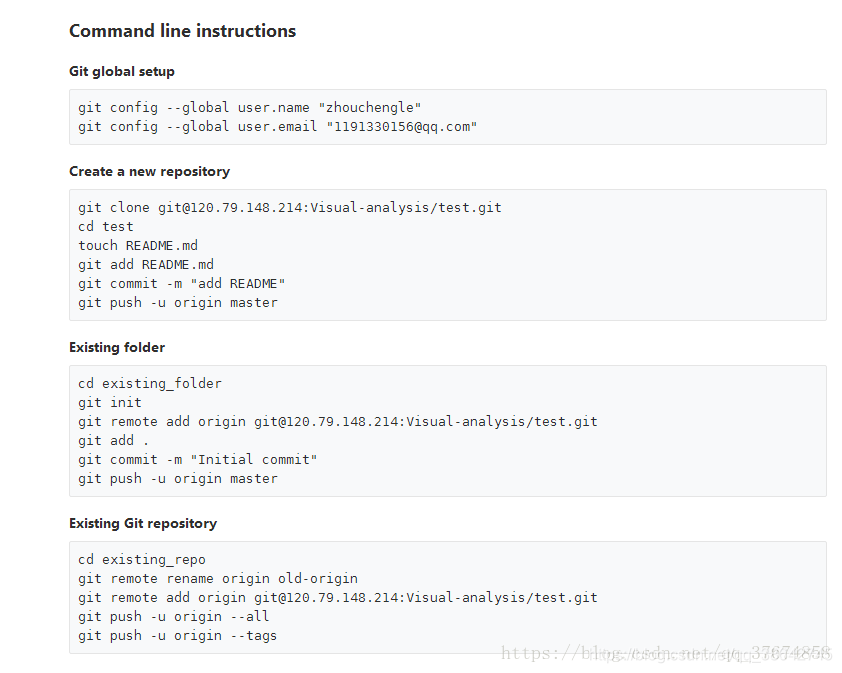Click the "Git global setup" heading
Screen dimensions: 842x673
point(122,72)
